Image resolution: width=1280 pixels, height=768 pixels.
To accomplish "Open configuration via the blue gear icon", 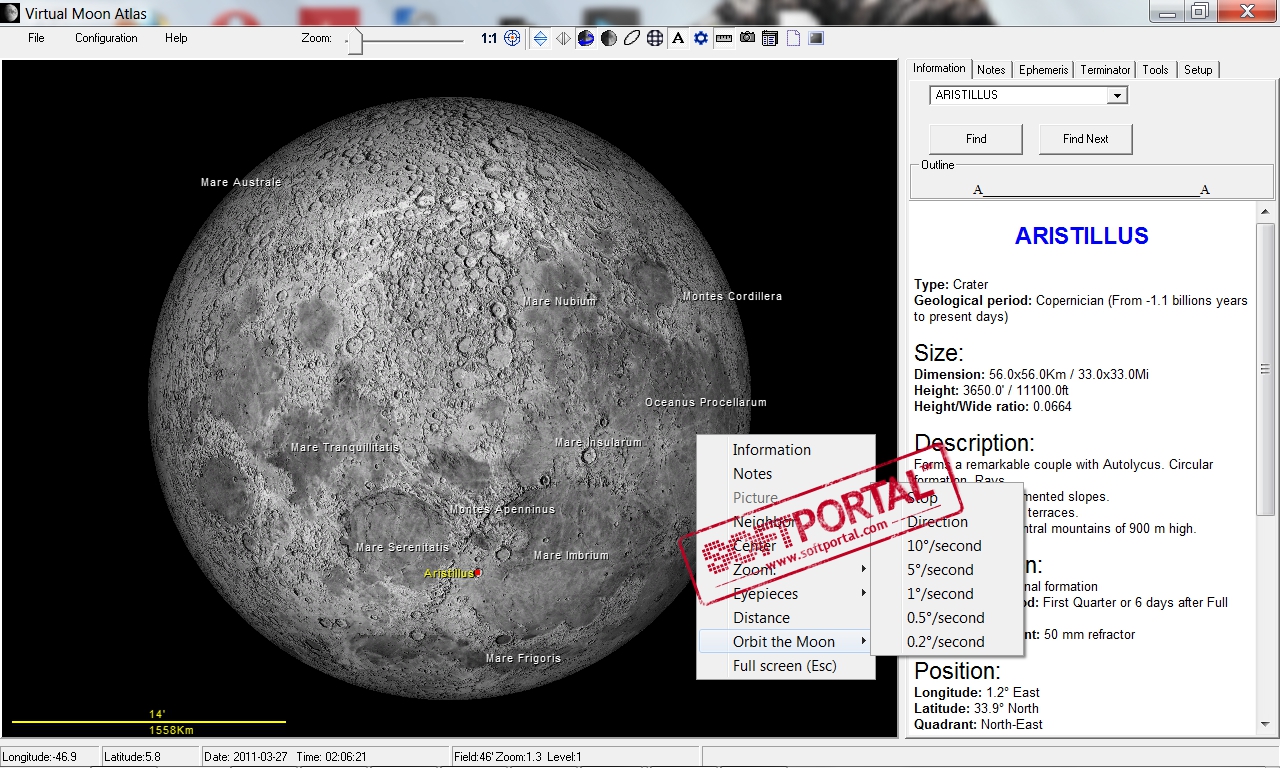I will click(701, 38).
